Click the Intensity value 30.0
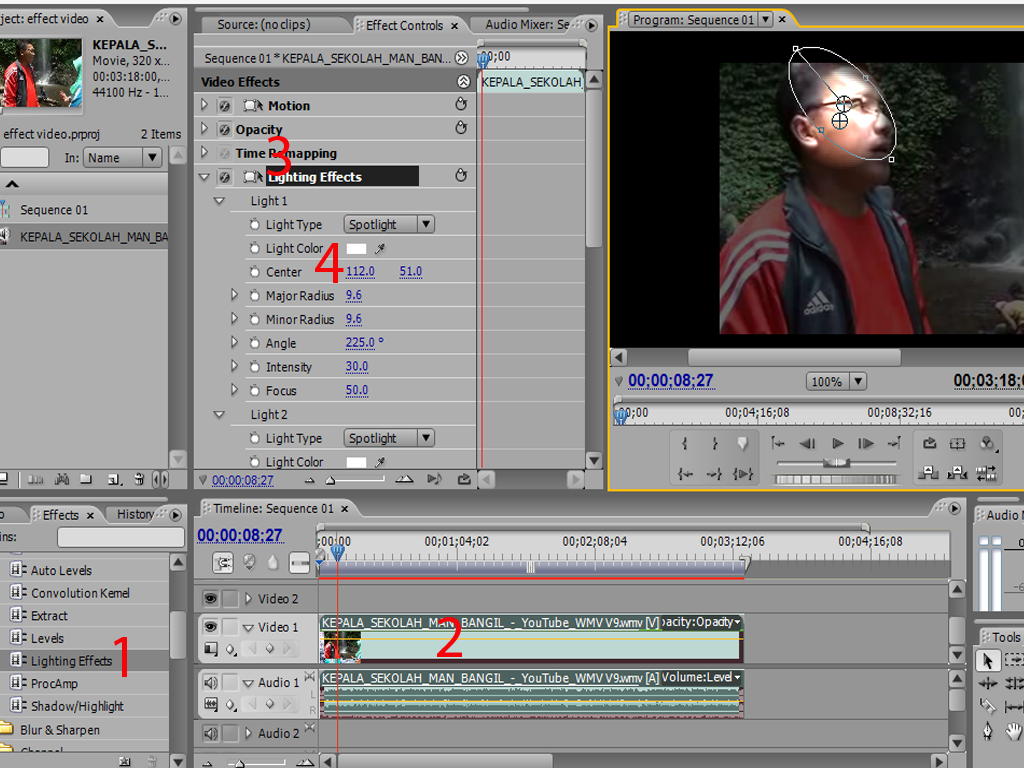 pos(356,367)
